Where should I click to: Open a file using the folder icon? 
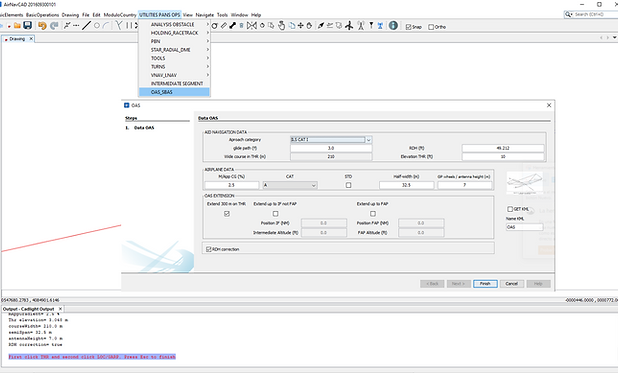point(17,26)
